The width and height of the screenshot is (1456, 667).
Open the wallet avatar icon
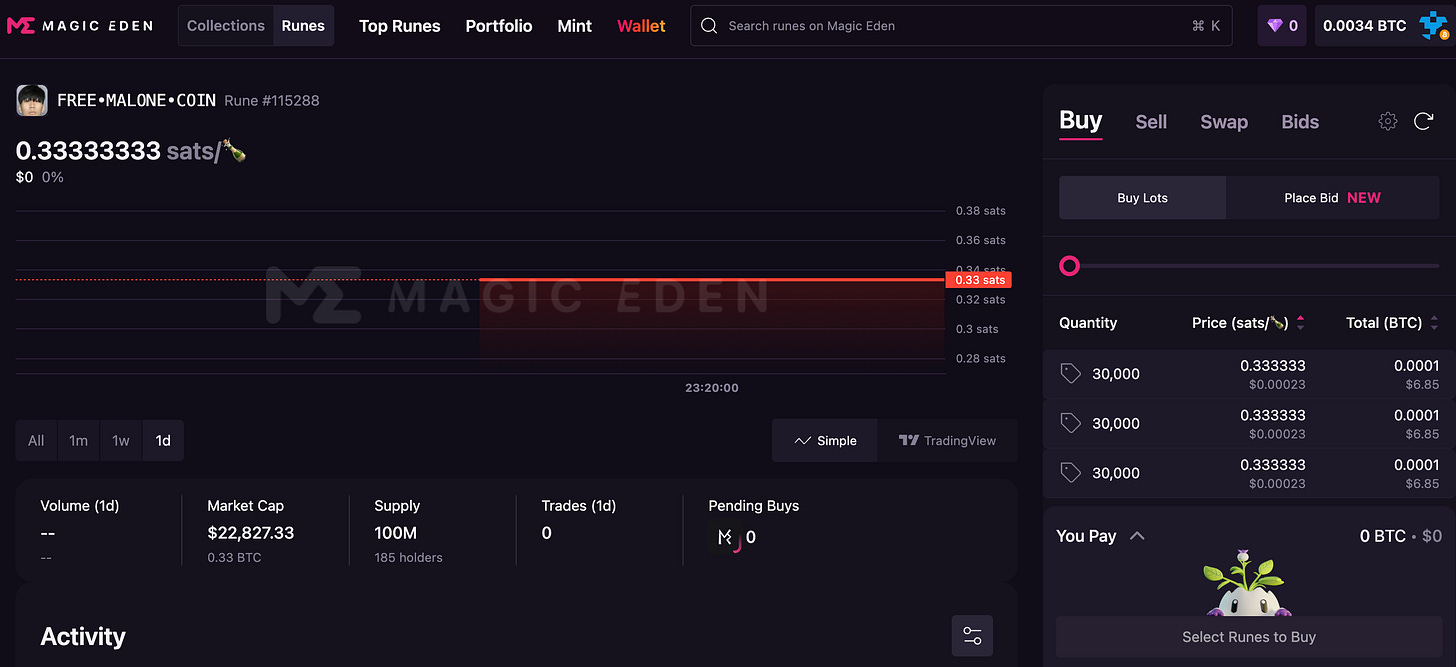click(1434, 26)
